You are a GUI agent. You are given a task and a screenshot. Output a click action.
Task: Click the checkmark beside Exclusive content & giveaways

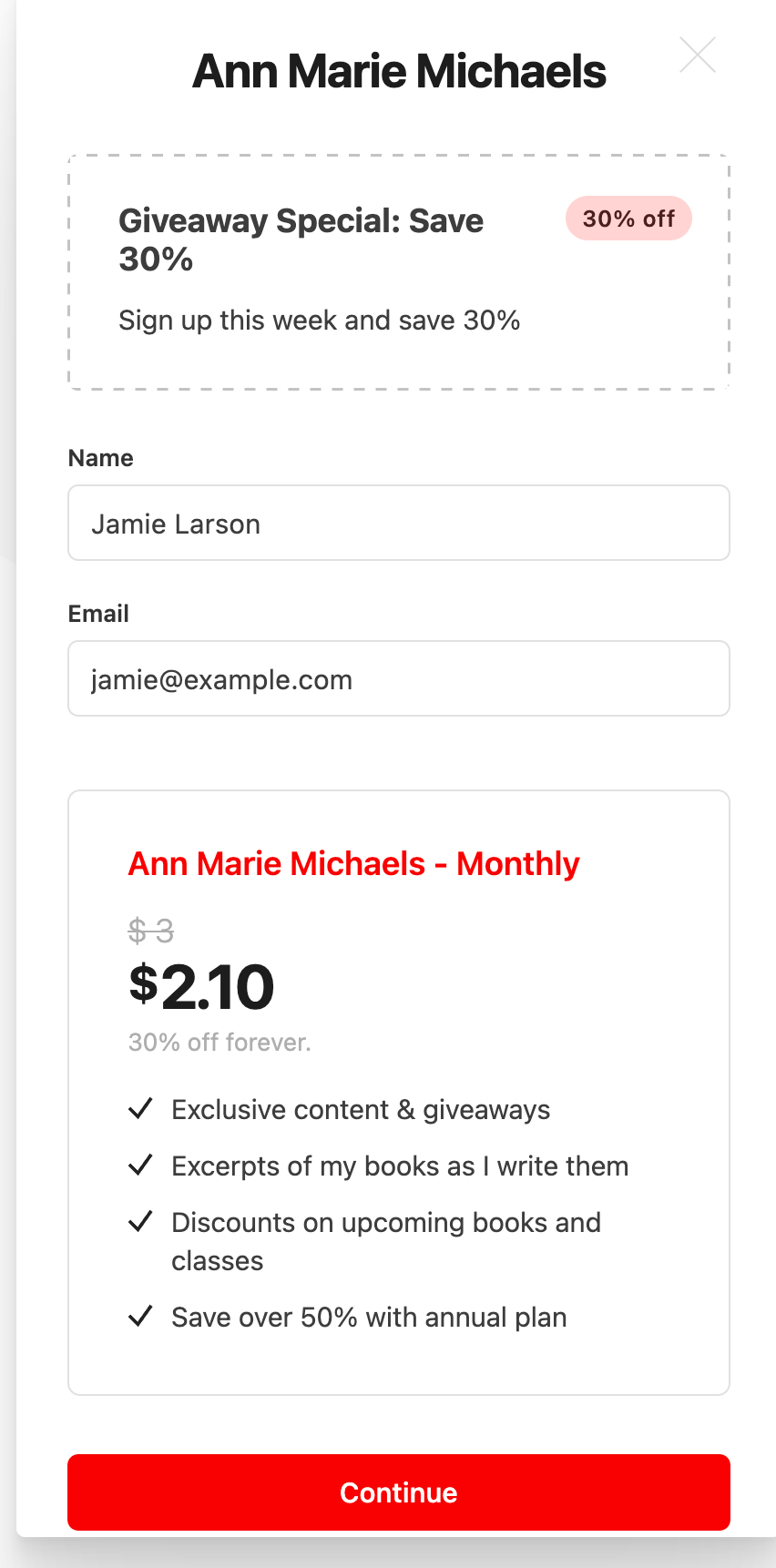point(140,1109)
